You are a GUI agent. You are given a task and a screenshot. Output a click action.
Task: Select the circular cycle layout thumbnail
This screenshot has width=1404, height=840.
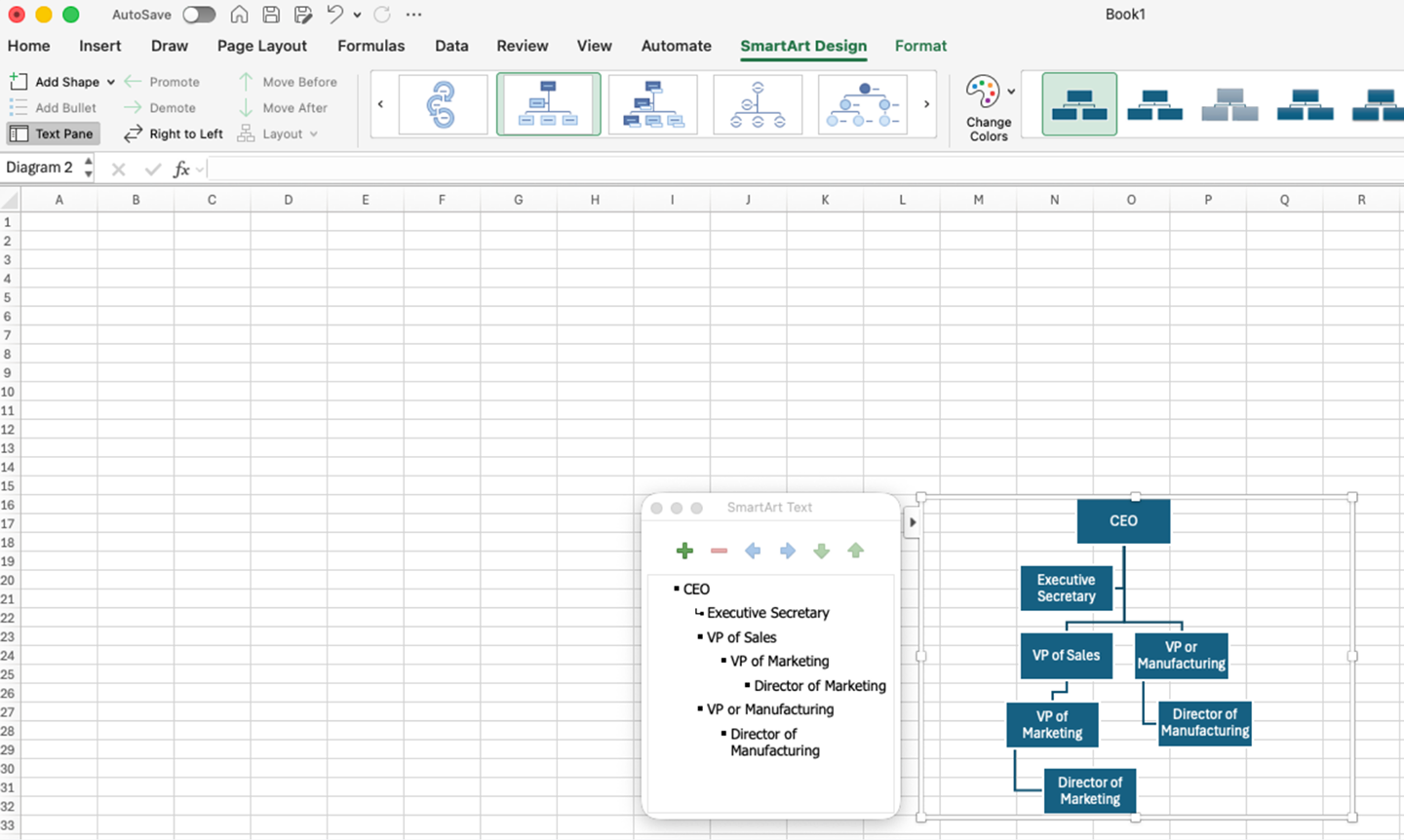pos(443,104)
